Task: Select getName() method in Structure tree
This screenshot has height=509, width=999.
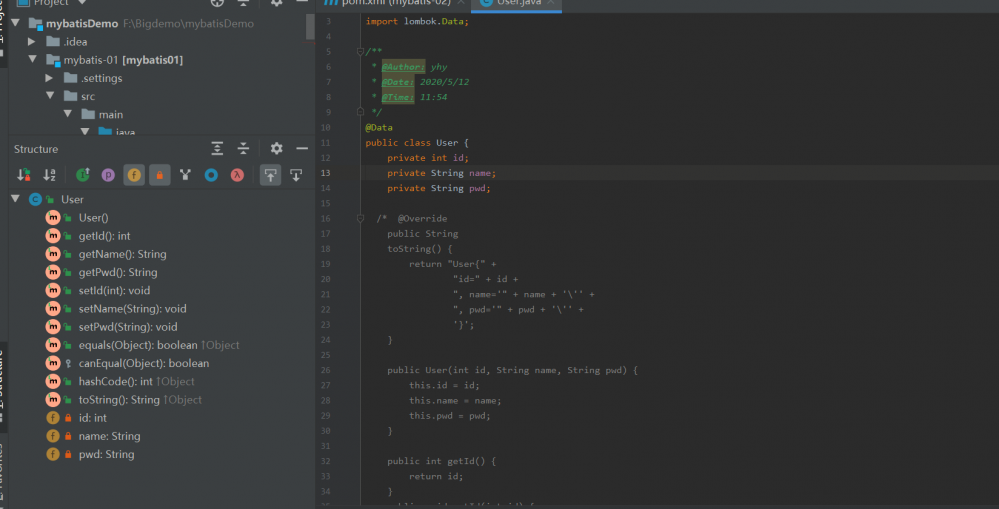Action: pos(122,254)
